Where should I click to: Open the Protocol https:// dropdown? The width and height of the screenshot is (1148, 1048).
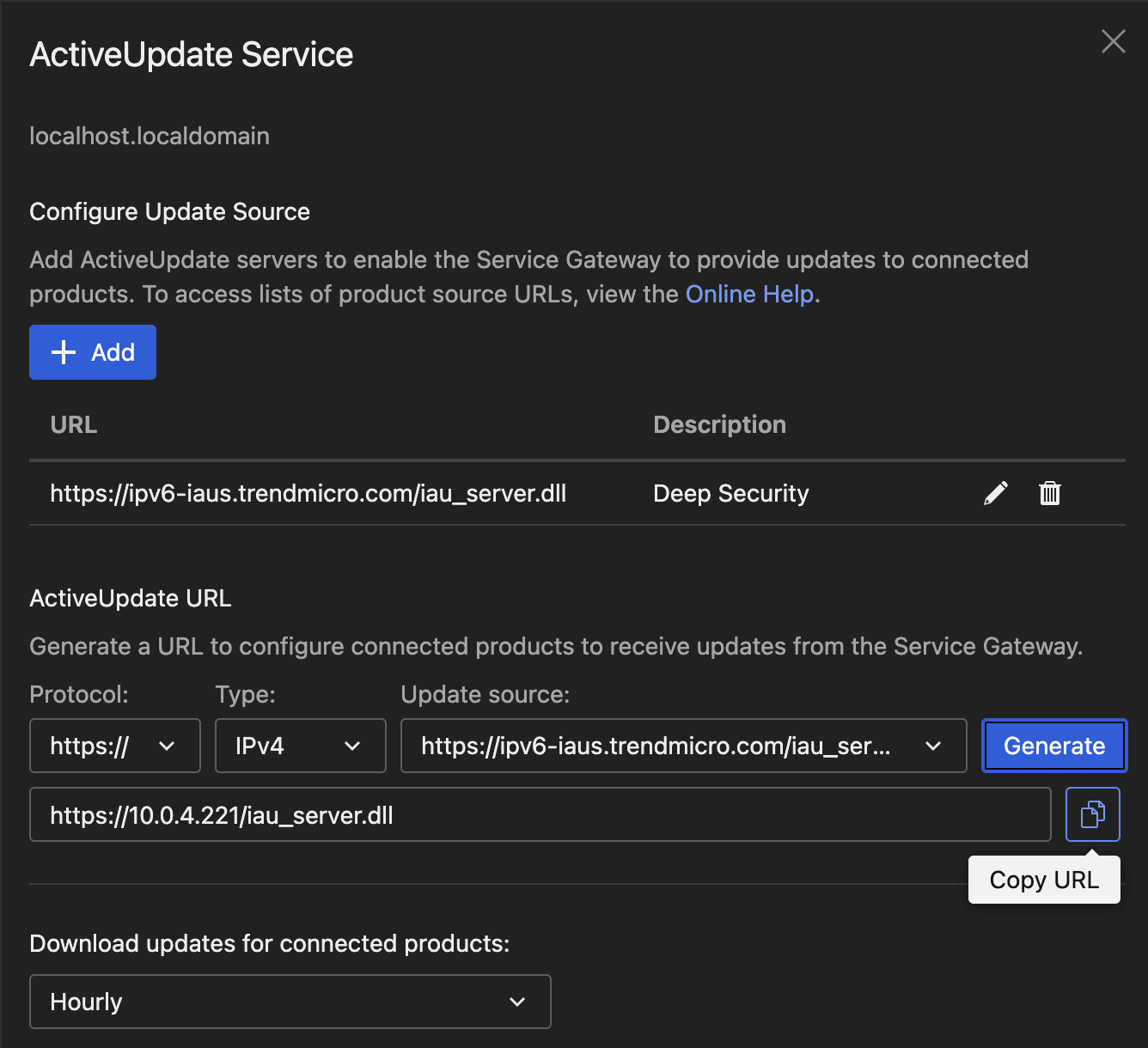click(115, 746)
